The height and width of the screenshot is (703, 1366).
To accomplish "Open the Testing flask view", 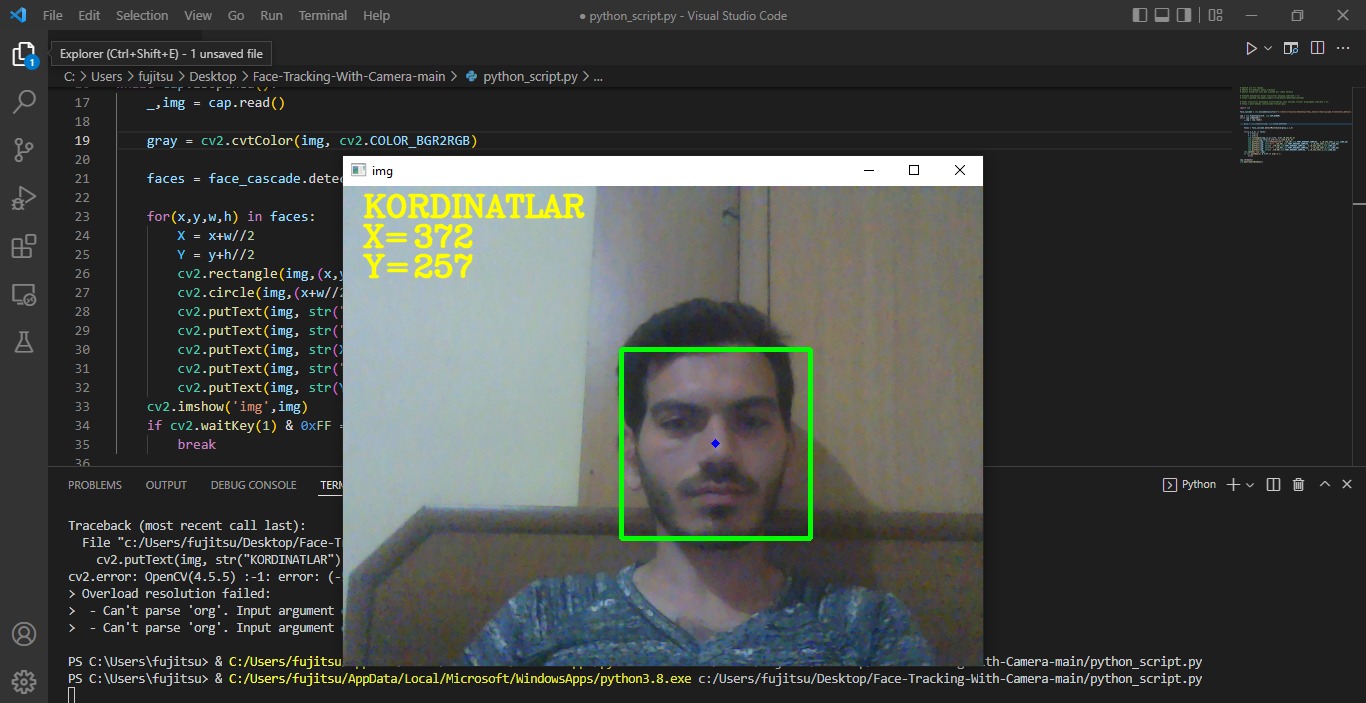I will [x=23, y=342].
